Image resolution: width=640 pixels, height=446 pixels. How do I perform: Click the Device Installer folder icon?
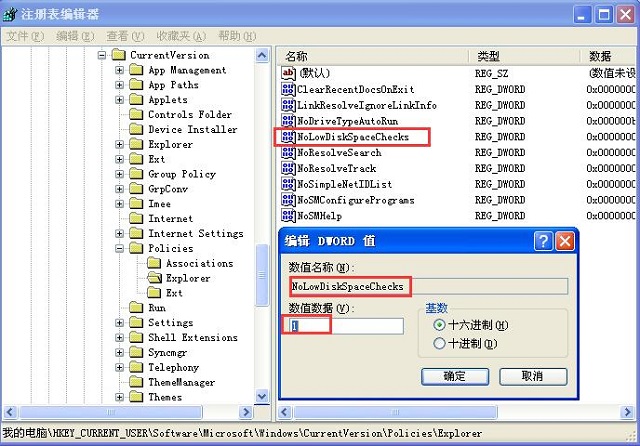click(x=136, y=129)
